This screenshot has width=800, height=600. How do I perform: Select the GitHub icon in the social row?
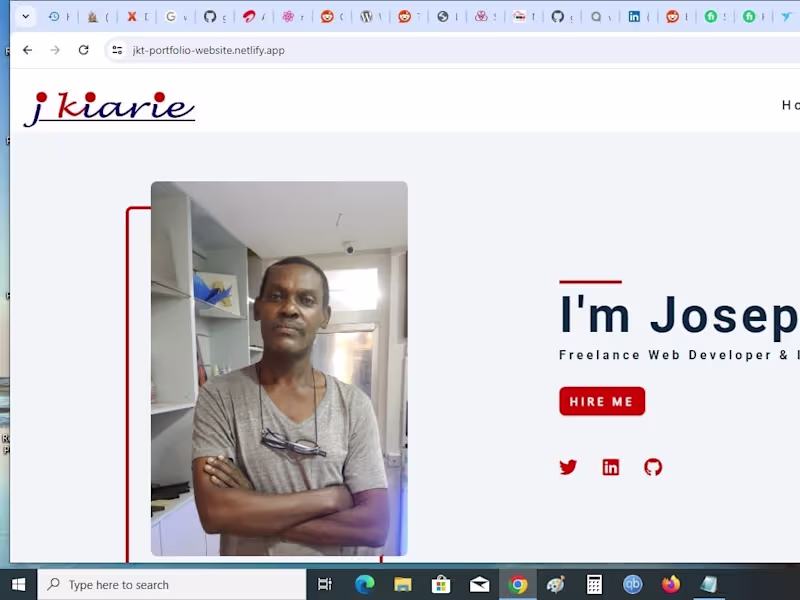[x=653, y=467]
